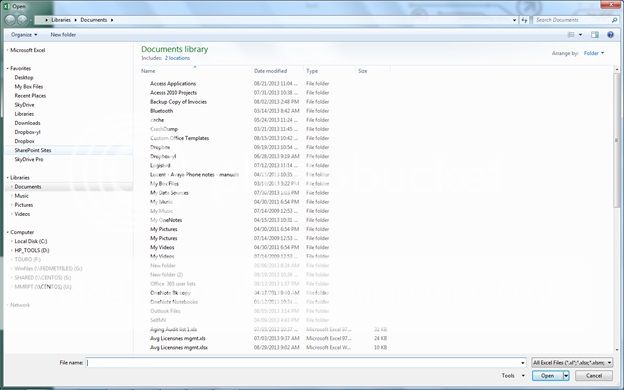
Task: Select the Avg Licenenes mgmt.xlsx file
Action: pyautogui.click(x=179, y=348)
